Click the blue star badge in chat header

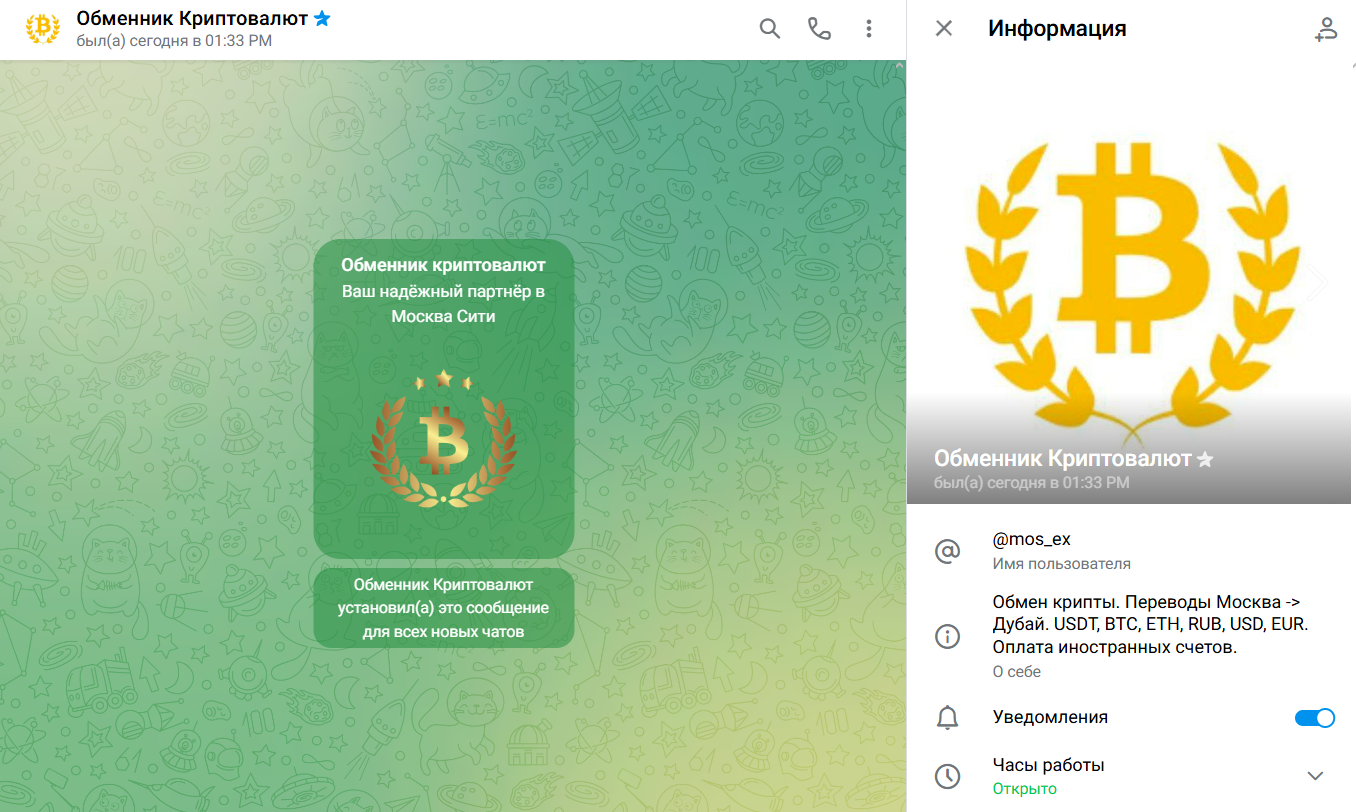coord(322,18)
